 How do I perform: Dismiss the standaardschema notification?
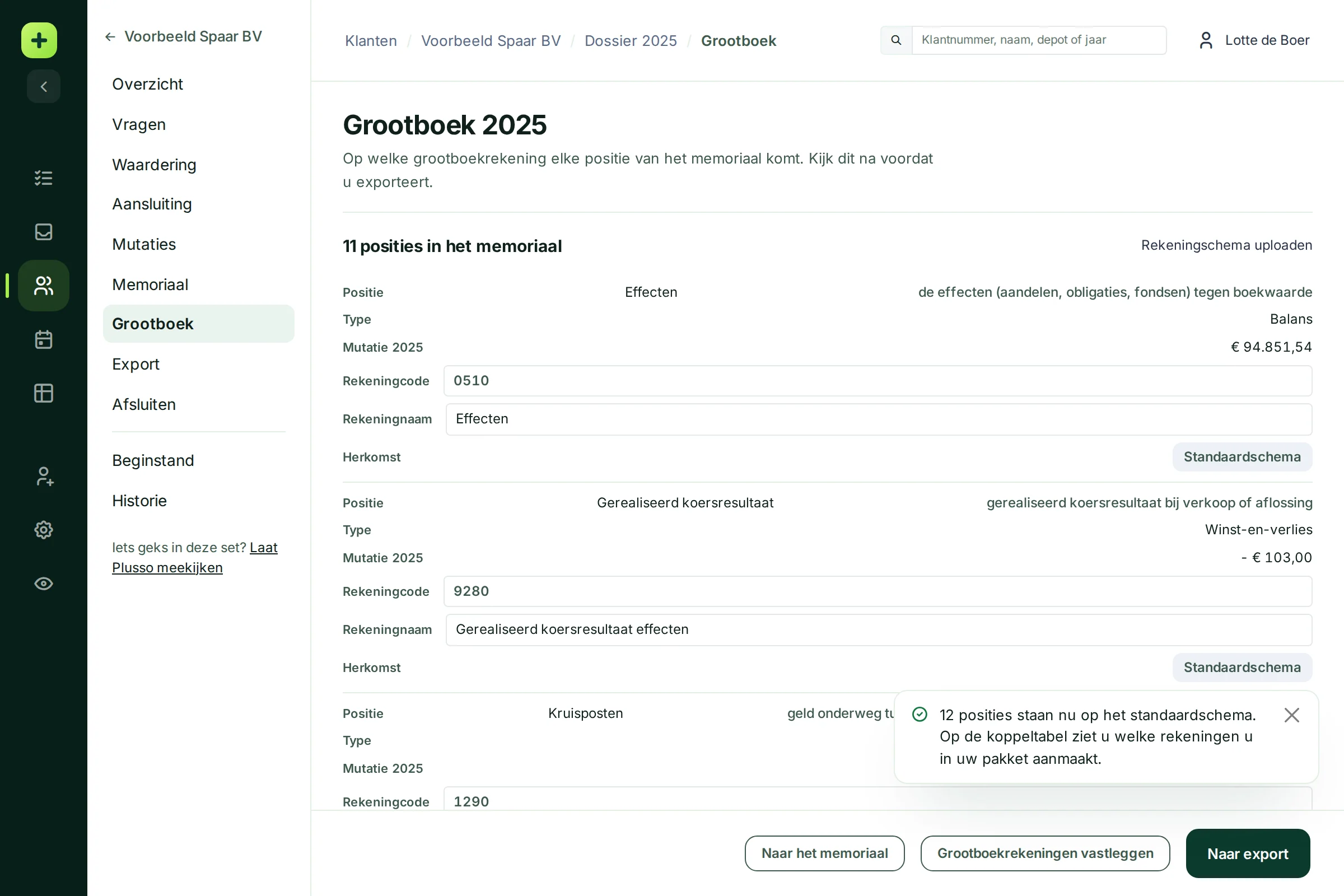[x=1291, y=715]
